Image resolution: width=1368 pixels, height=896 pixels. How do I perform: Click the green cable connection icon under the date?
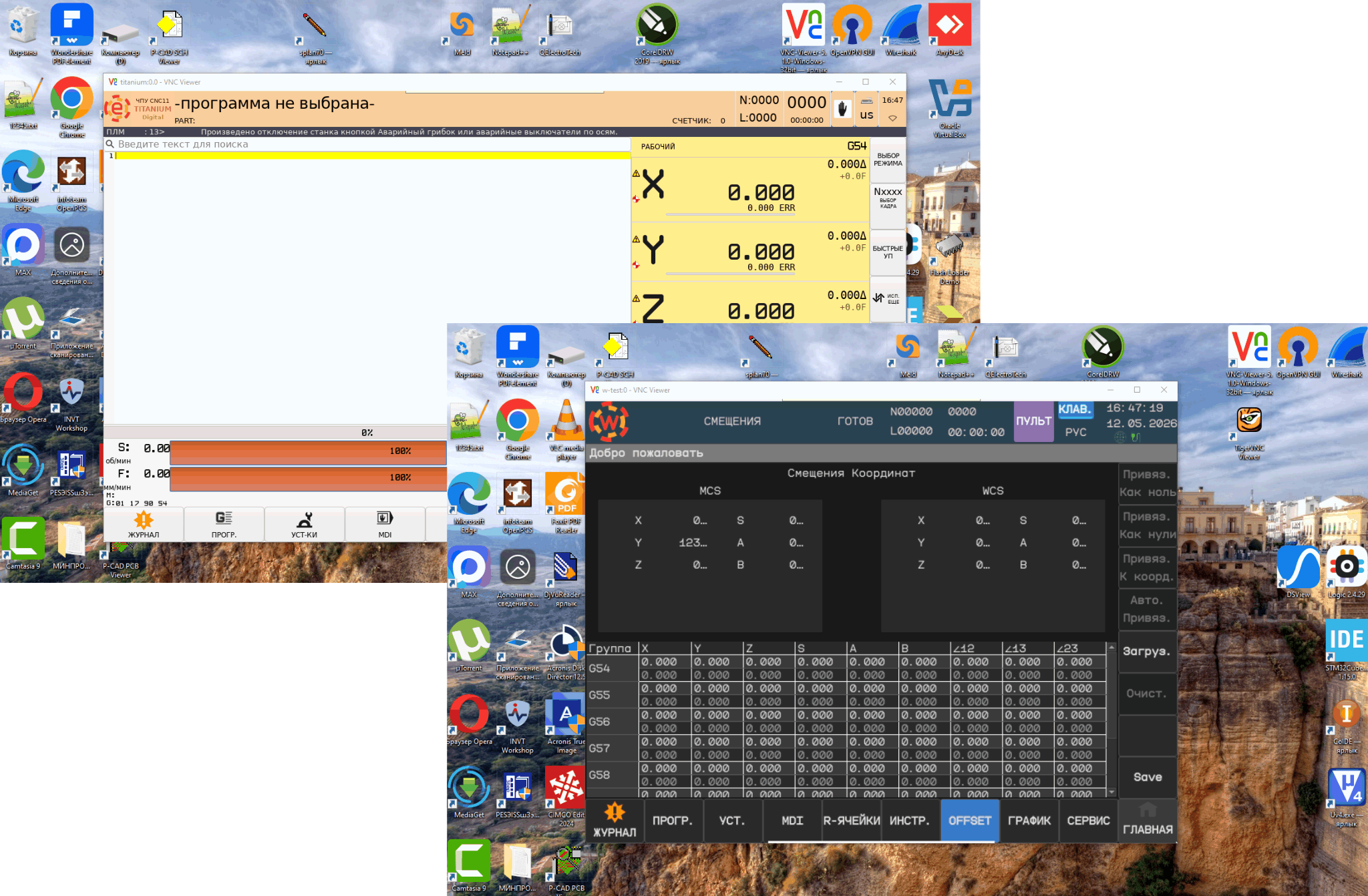pyautogui.click(x=1136, y=437)
